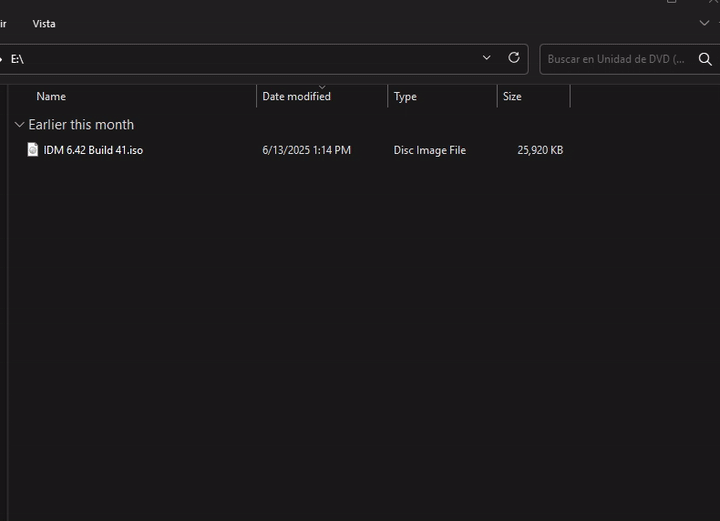Click the magnifier search icon

point(705,59)
